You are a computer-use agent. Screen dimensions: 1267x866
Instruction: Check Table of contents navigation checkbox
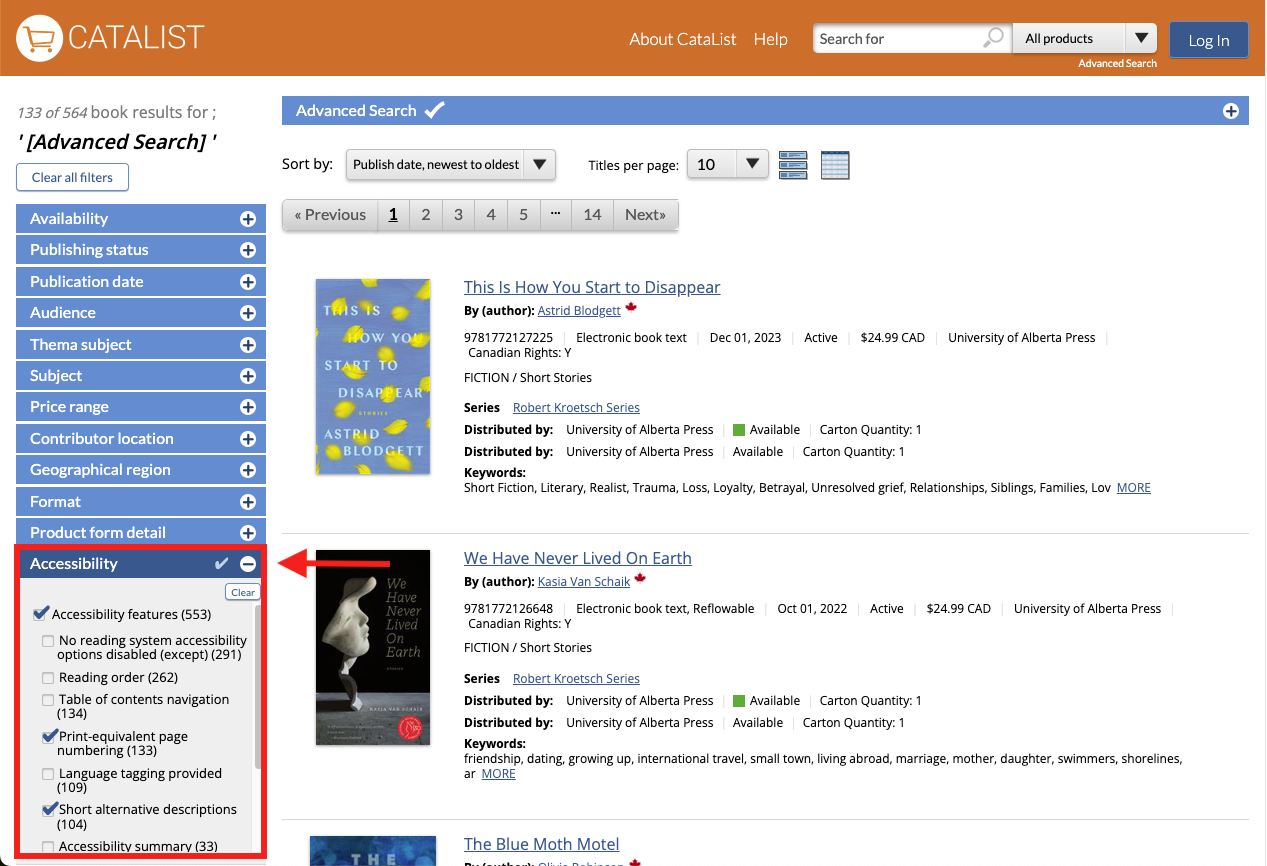(48, 700)
